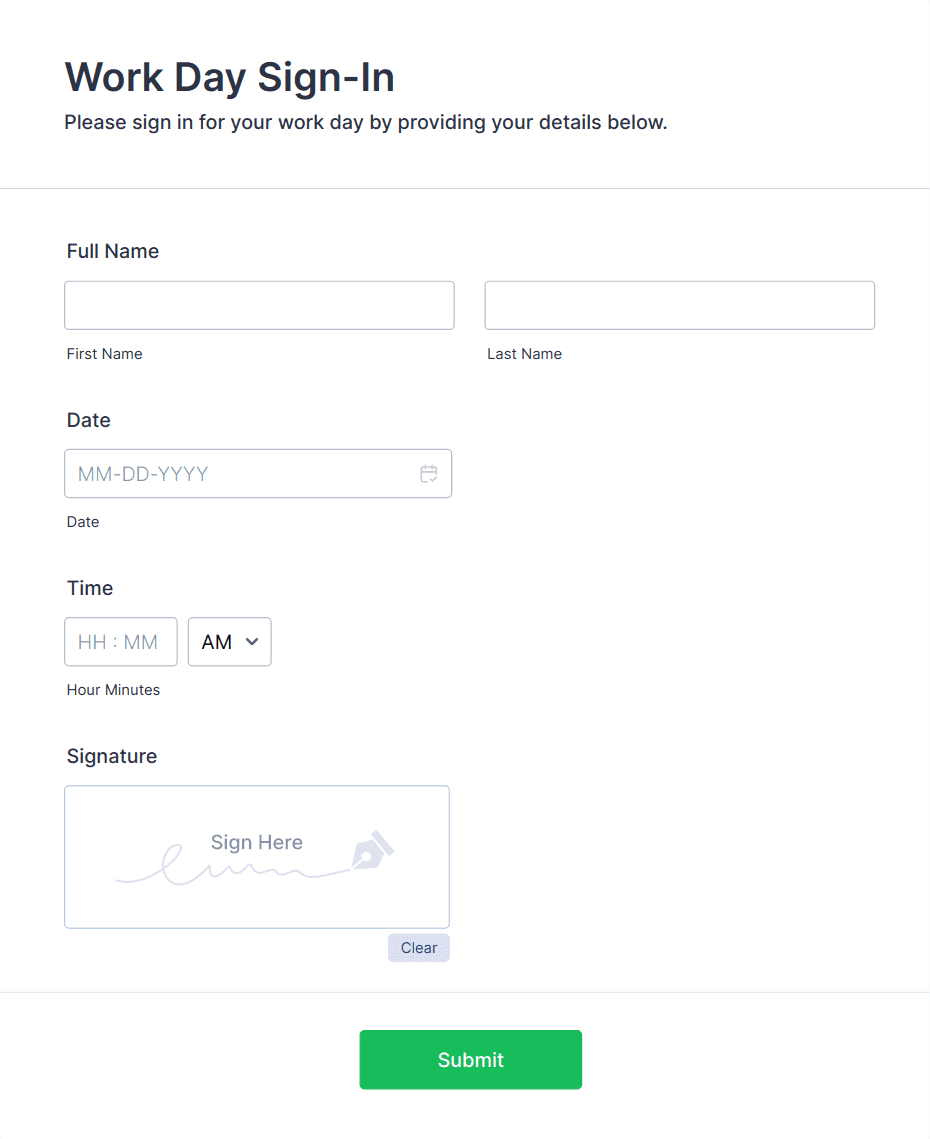The image size is (930, 1139).
Task: Select the HH : MM time input
Action: click(120, 642)
